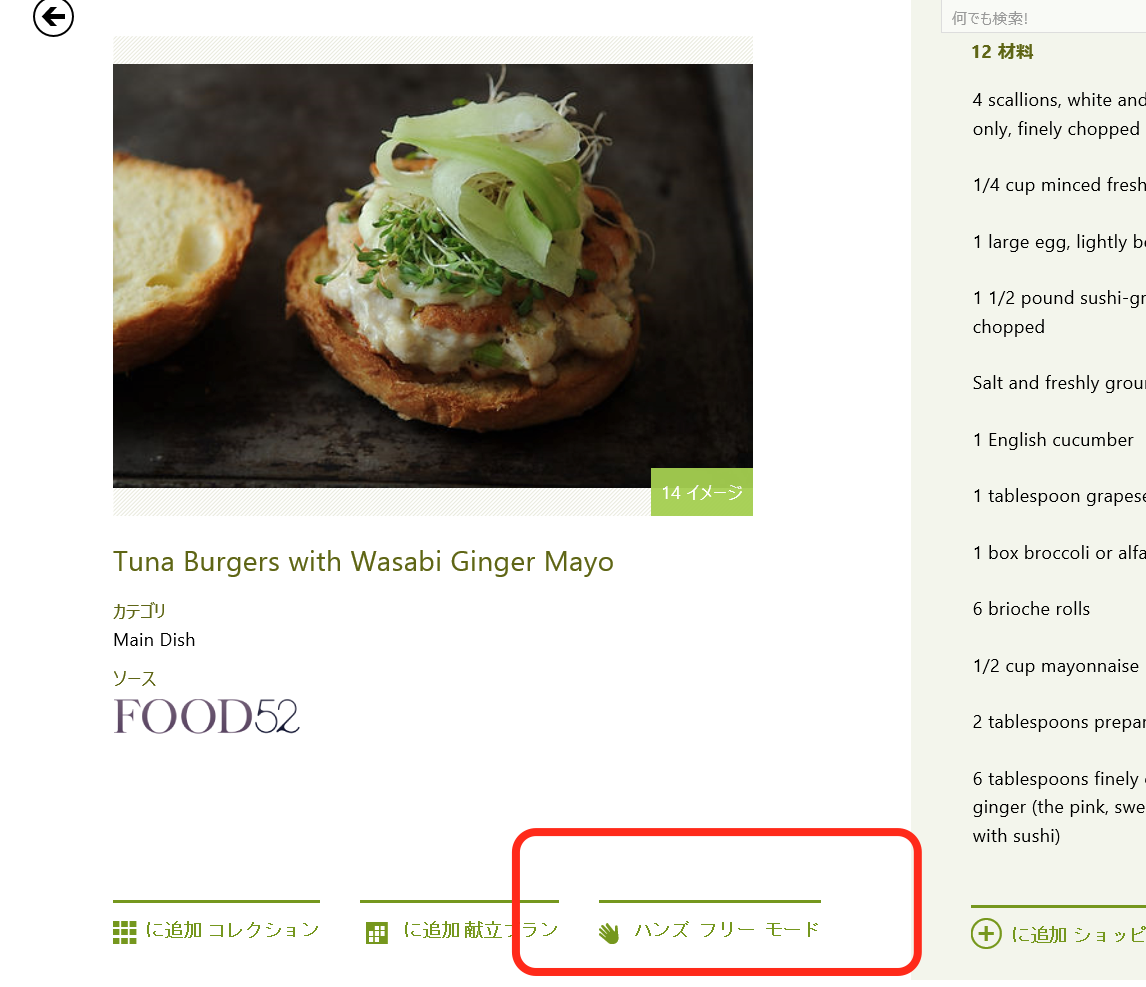Click the hands-free mode hand icon
The width and height of the screenshot is (1146, 987).
tap(609, 933)
